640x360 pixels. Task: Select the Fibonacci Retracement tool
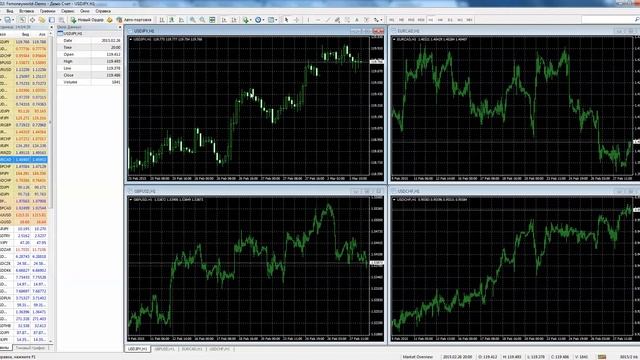347,20
